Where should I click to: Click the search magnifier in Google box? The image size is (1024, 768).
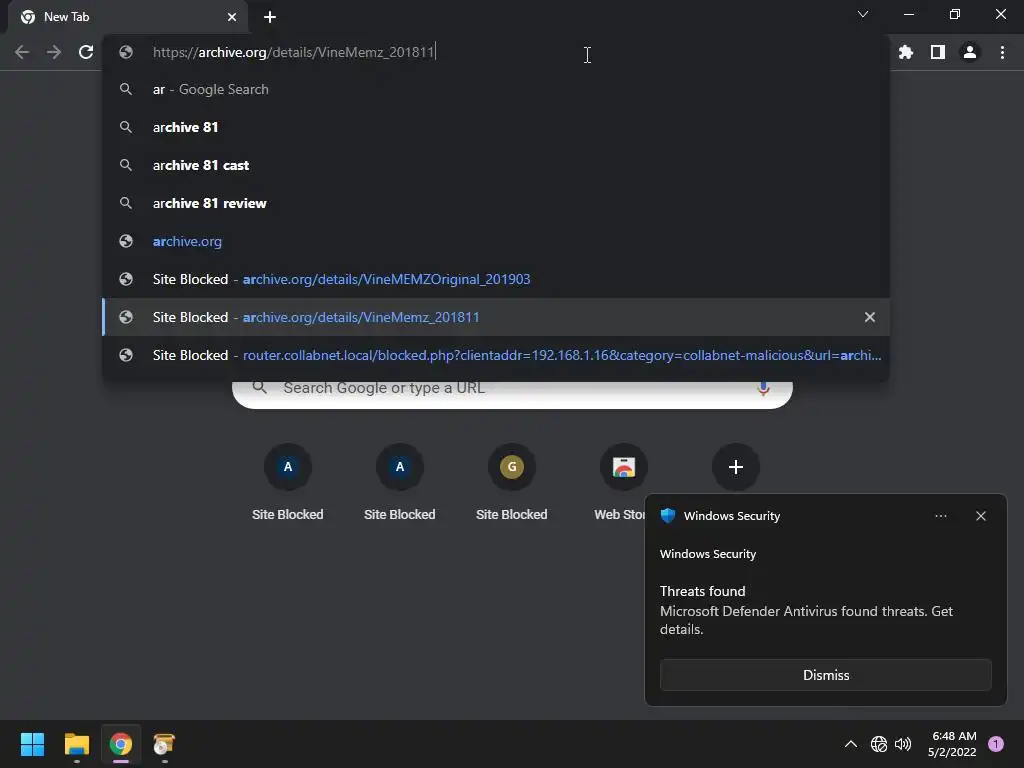(260, 388)
